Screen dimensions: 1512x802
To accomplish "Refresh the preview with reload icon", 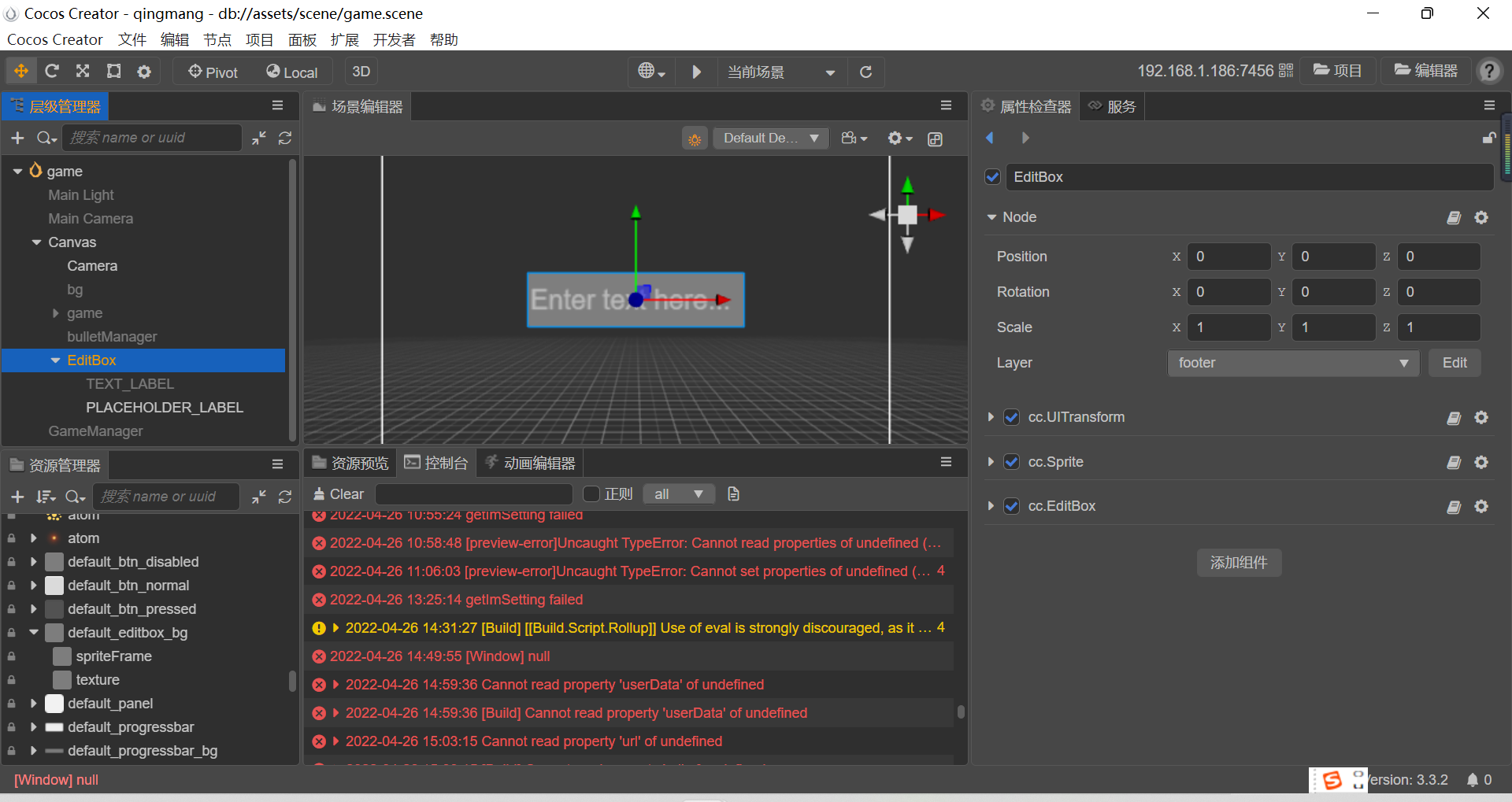I will (865, 72).
